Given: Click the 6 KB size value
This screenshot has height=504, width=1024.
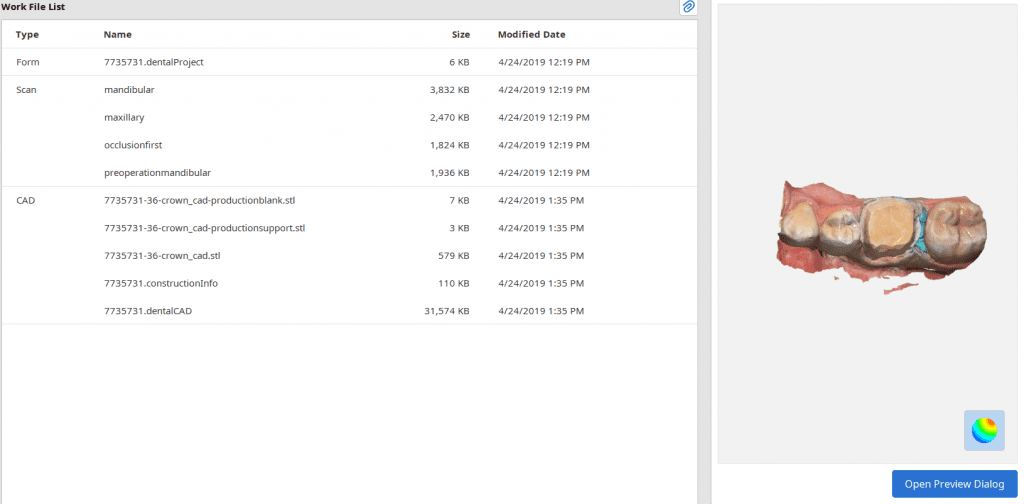Looking at the screenshot, I should [x=459, y=62].
